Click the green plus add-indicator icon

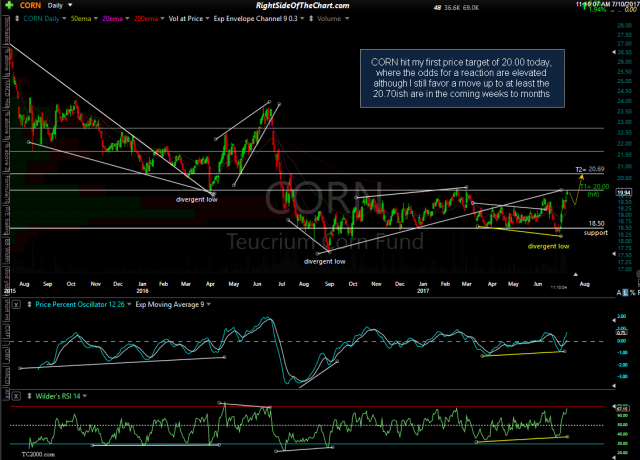pyautogui.click(x=8, y=5)
